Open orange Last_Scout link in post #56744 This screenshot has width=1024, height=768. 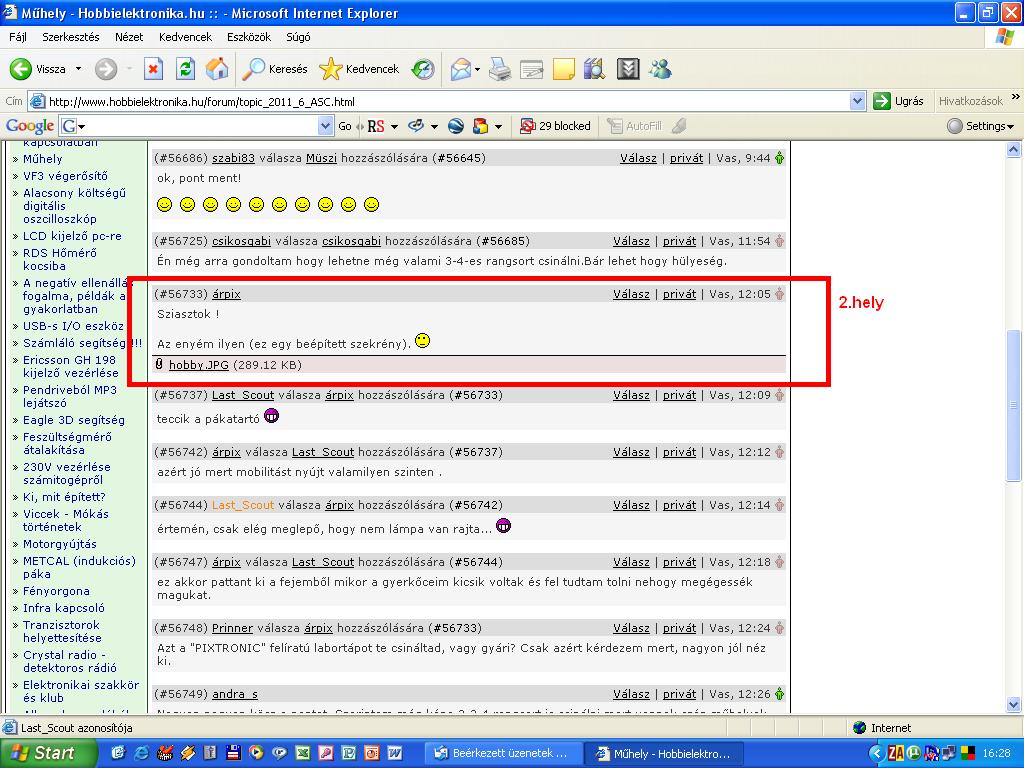coord(243,505)
